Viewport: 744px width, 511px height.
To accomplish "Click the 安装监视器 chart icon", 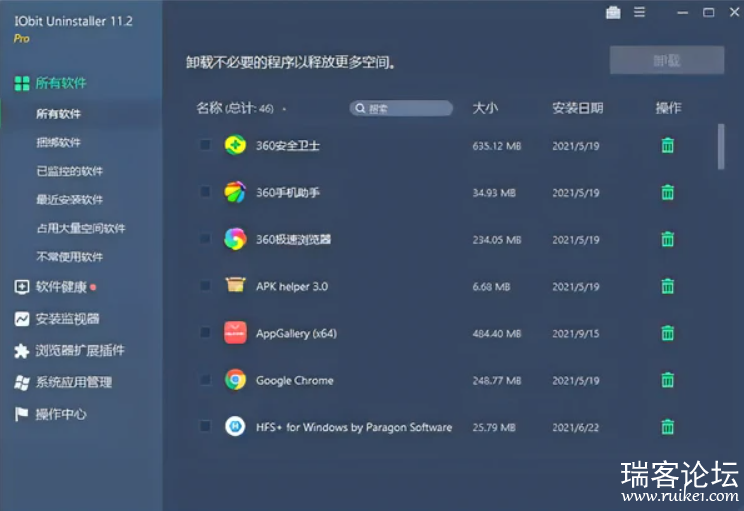I will [x=22, y=319].
